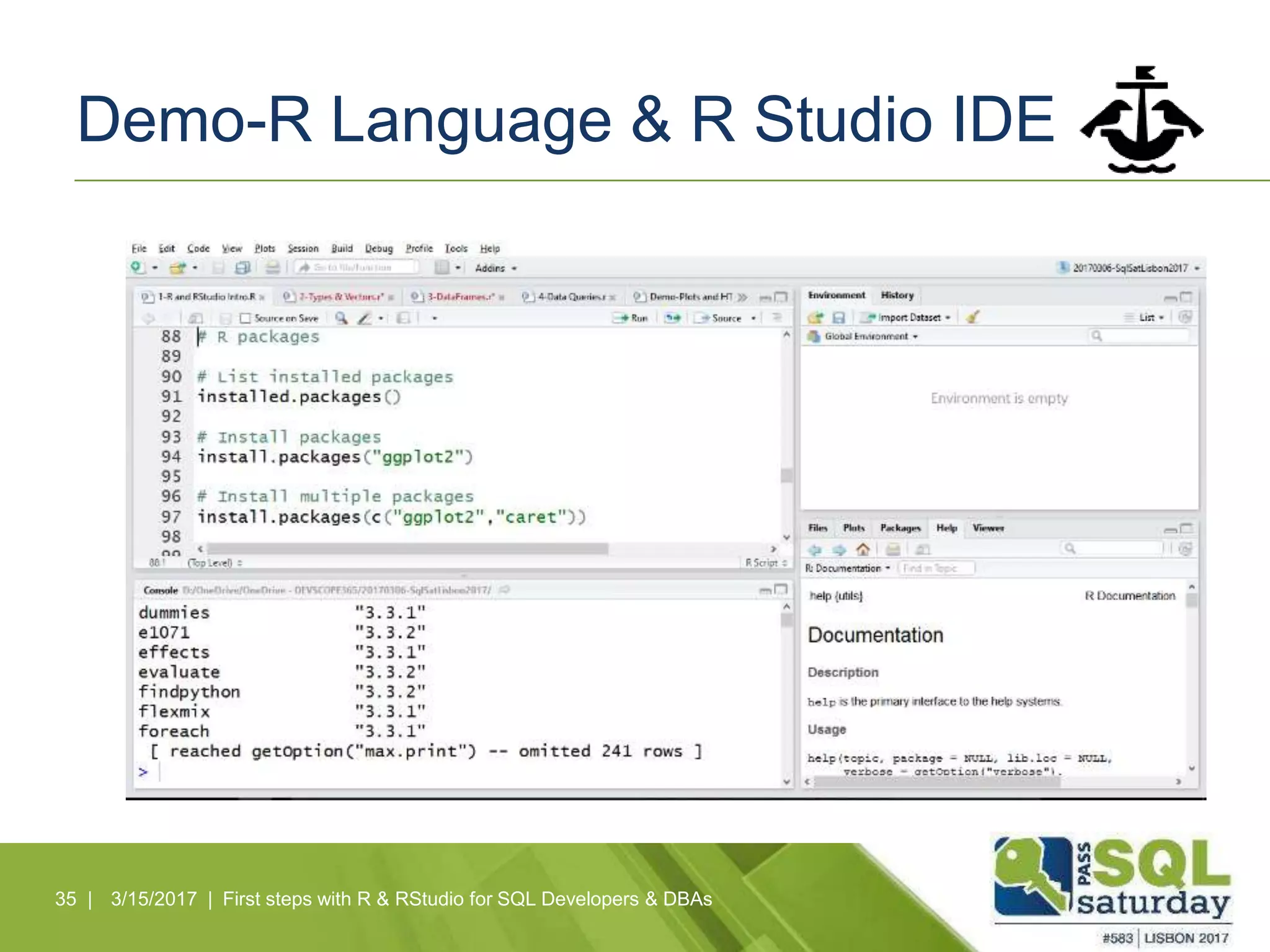Open the Source button options arrow
Image resolution: width=1270 pixels, height=952 pixels.
coord(753,319)
